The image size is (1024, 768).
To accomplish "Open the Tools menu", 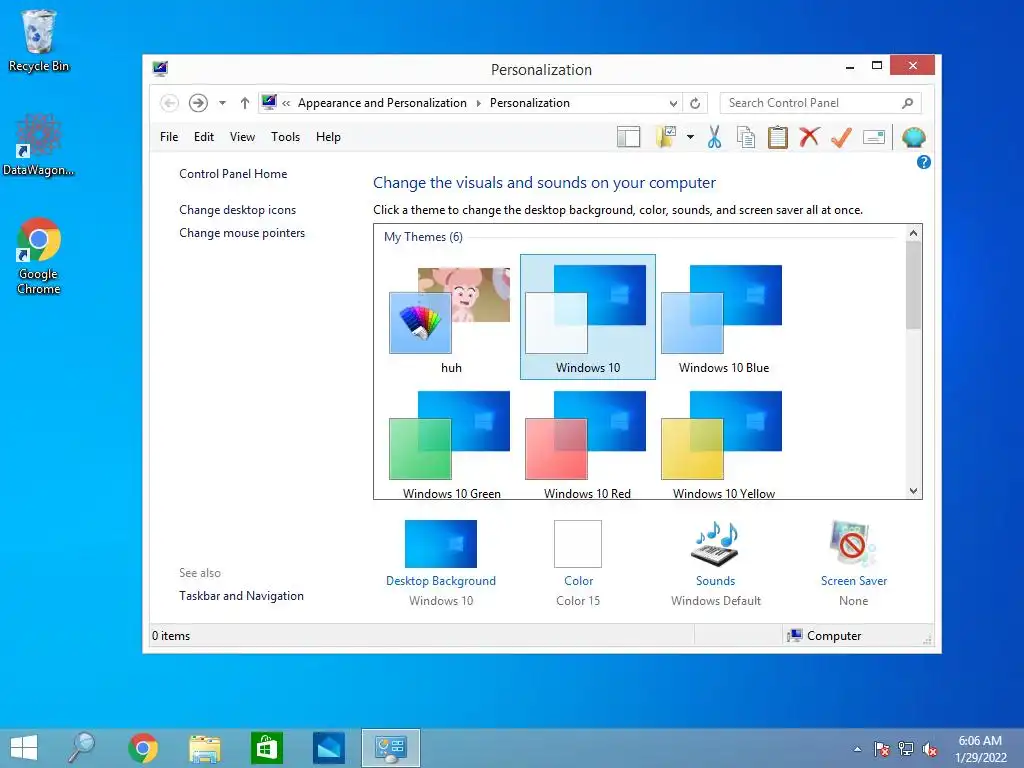I will [285, 137].
